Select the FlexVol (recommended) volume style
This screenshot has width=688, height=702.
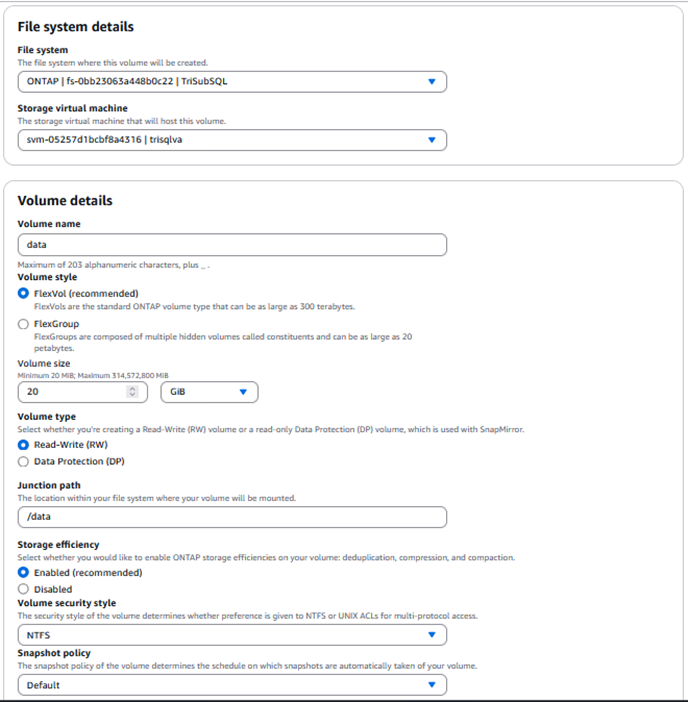click(x=24, y=293)
